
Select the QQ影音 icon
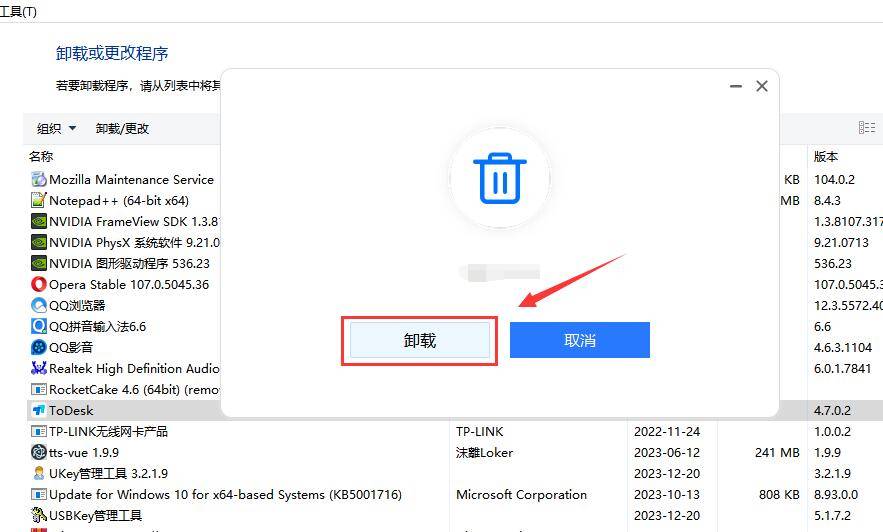point(38,347)
